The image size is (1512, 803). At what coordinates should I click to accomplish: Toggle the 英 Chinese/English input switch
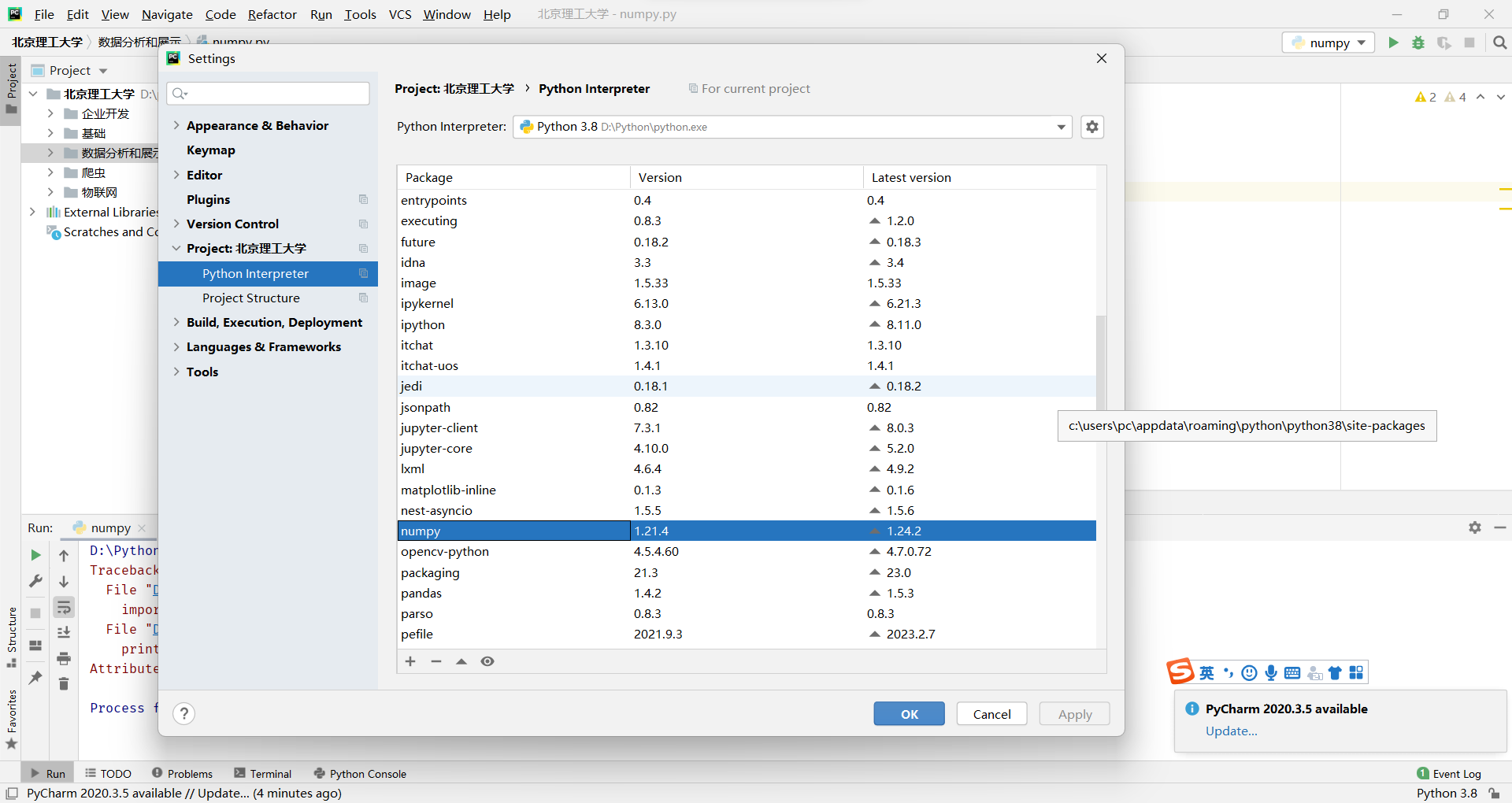click(x=1207, y=672)
